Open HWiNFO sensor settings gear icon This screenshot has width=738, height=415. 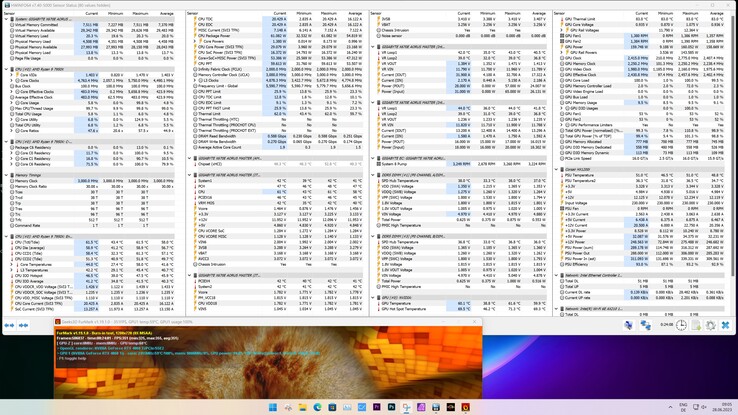(711, 325)
